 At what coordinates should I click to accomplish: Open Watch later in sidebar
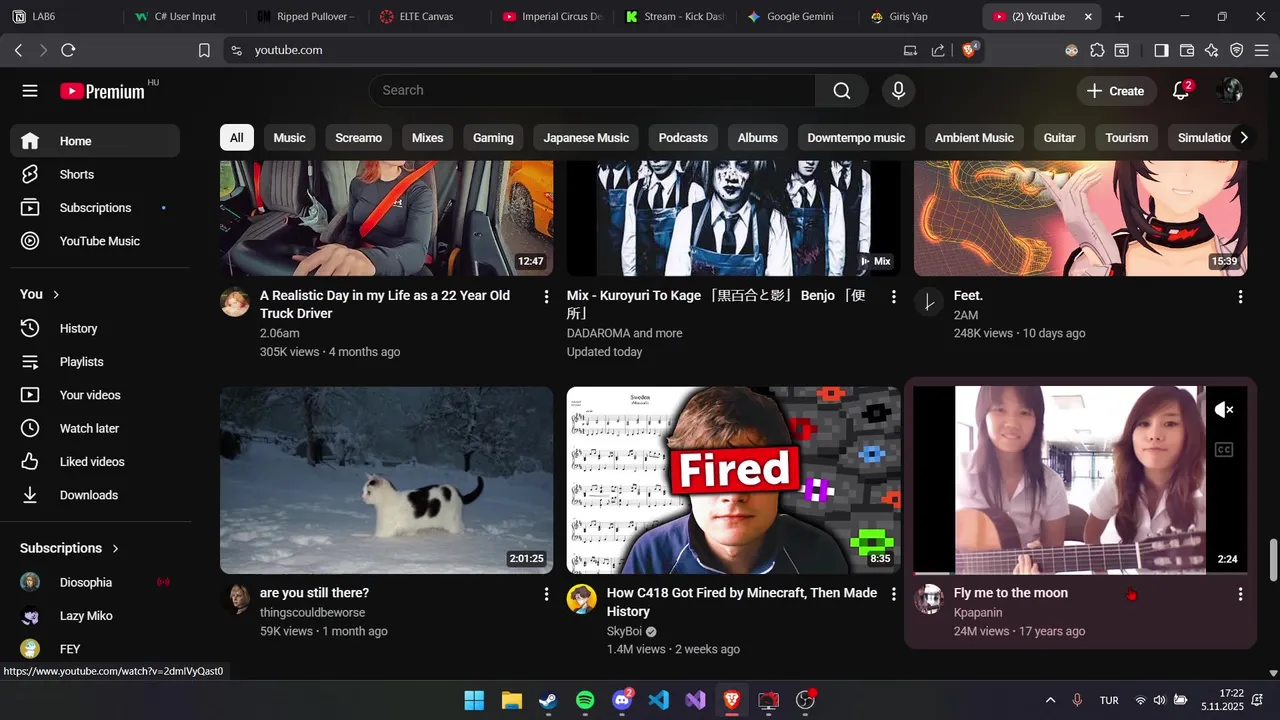(x=95, y=428)
